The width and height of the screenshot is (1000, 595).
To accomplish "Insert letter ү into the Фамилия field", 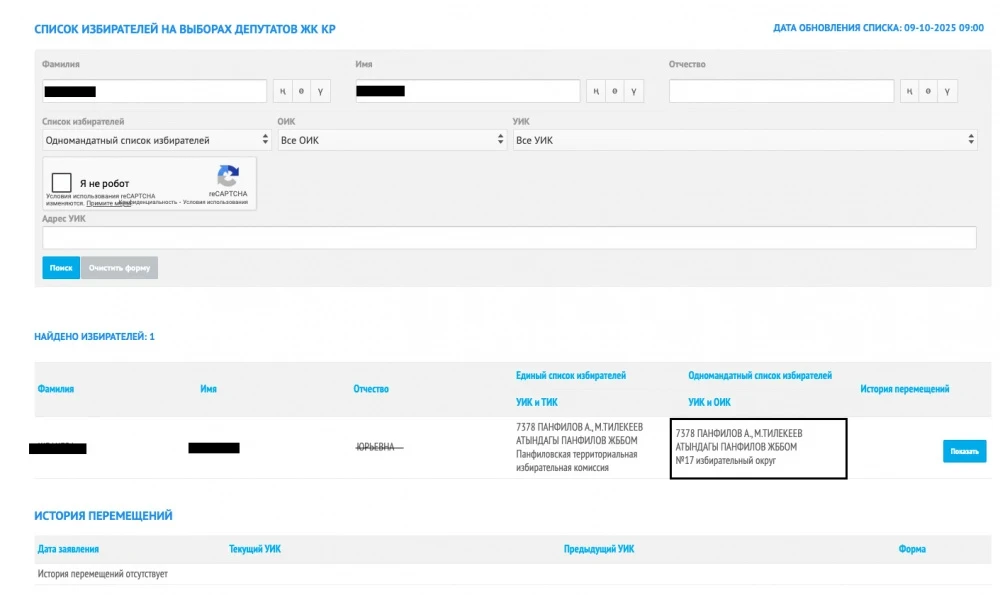I will 320,91.
